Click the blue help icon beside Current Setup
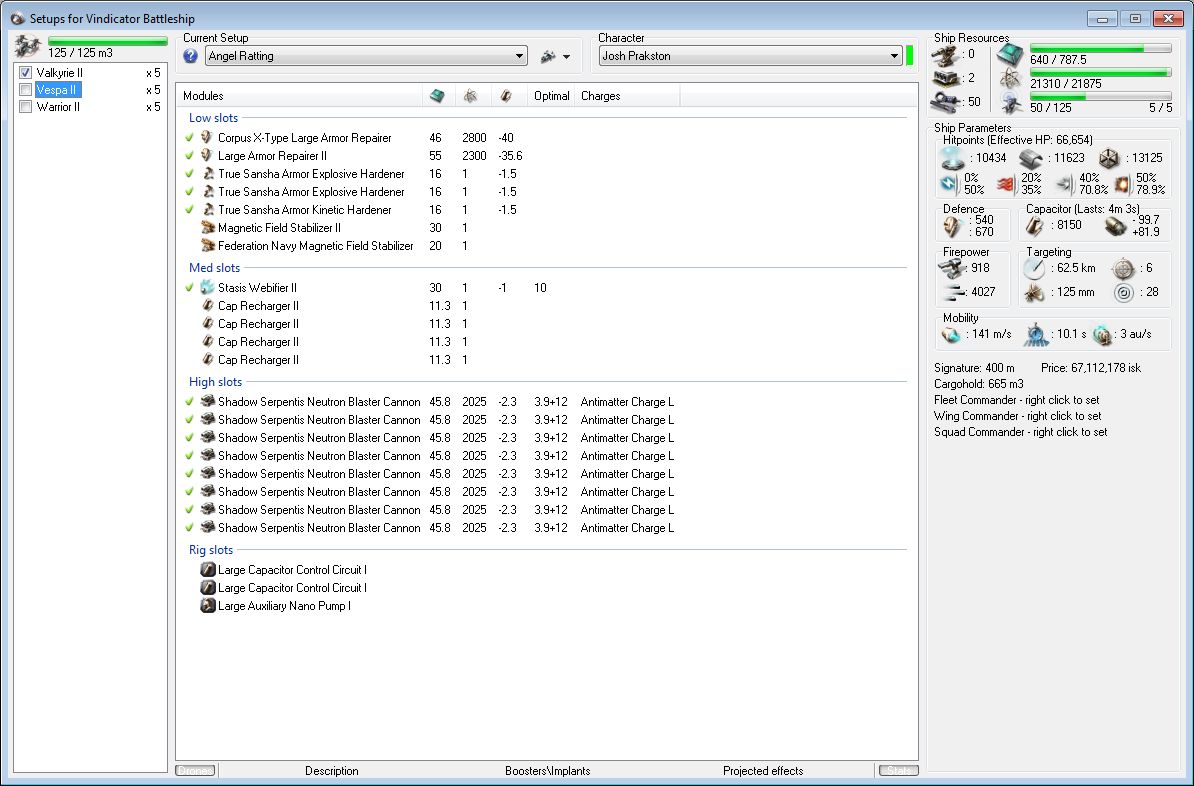 (191, 56)
